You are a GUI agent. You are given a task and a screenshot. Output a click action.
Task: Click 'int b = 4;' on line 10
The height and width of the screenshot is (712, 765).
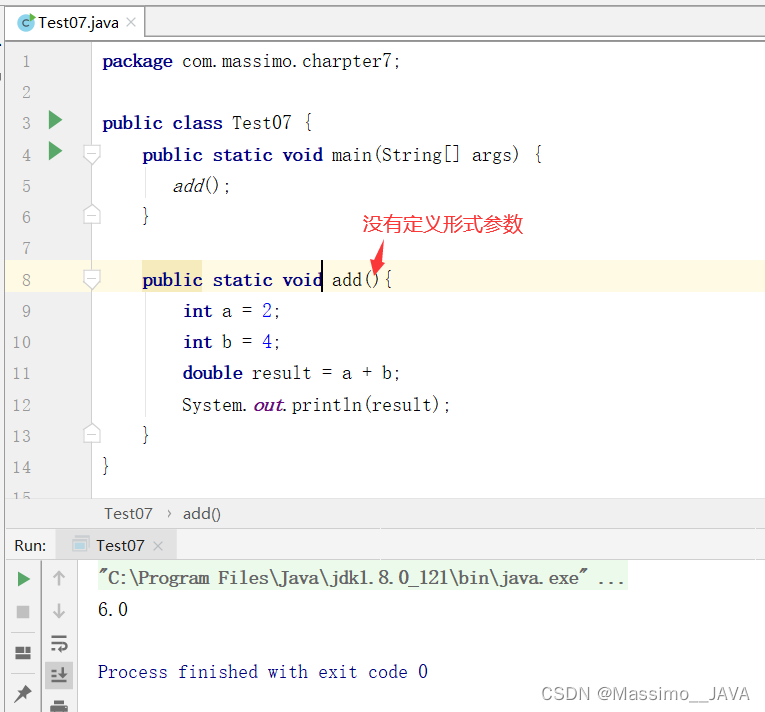point(231,342)
